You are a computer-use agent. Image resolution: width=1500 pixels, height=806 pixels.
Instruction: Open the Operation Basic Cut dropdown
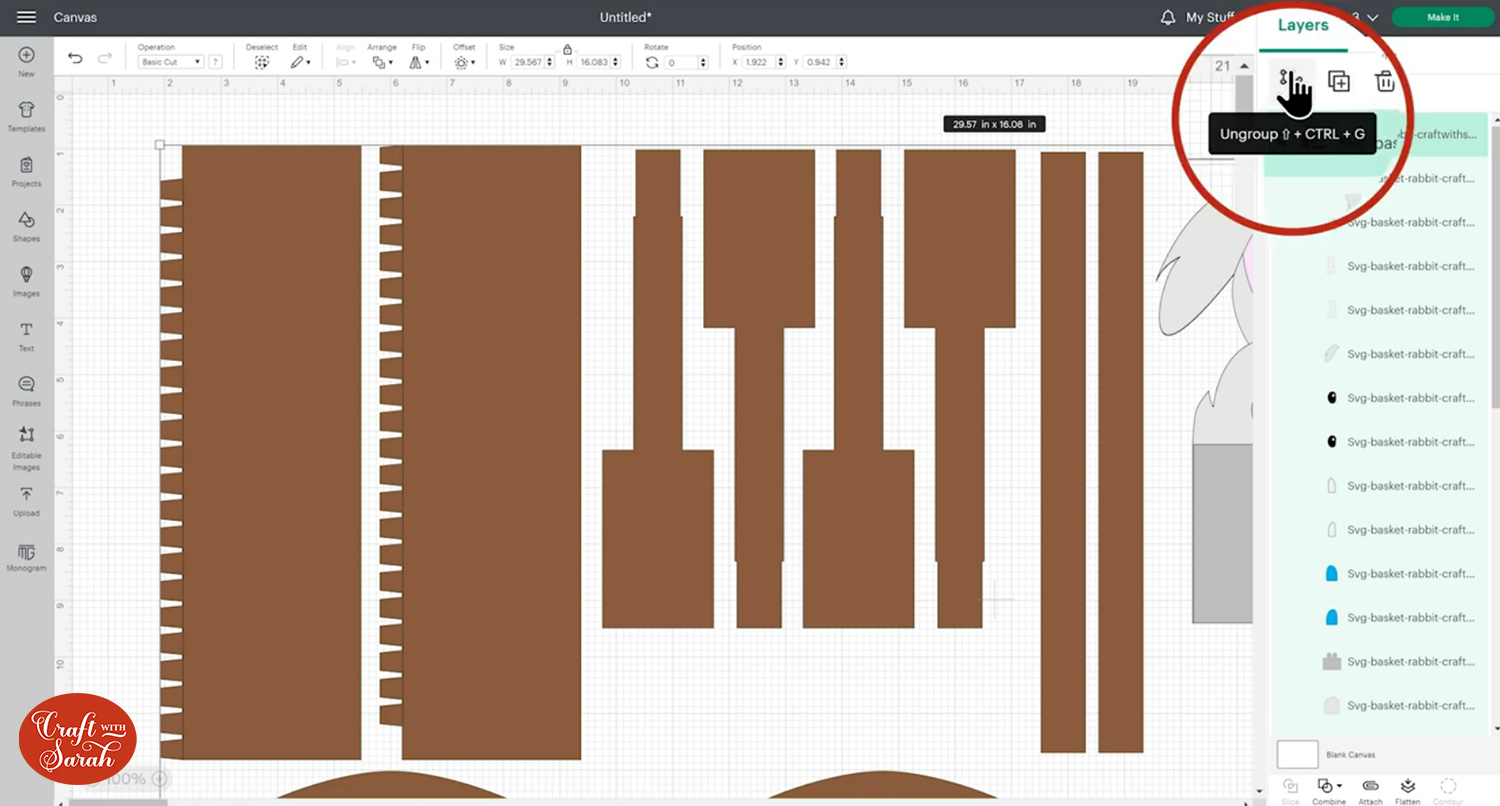point(171,62)
